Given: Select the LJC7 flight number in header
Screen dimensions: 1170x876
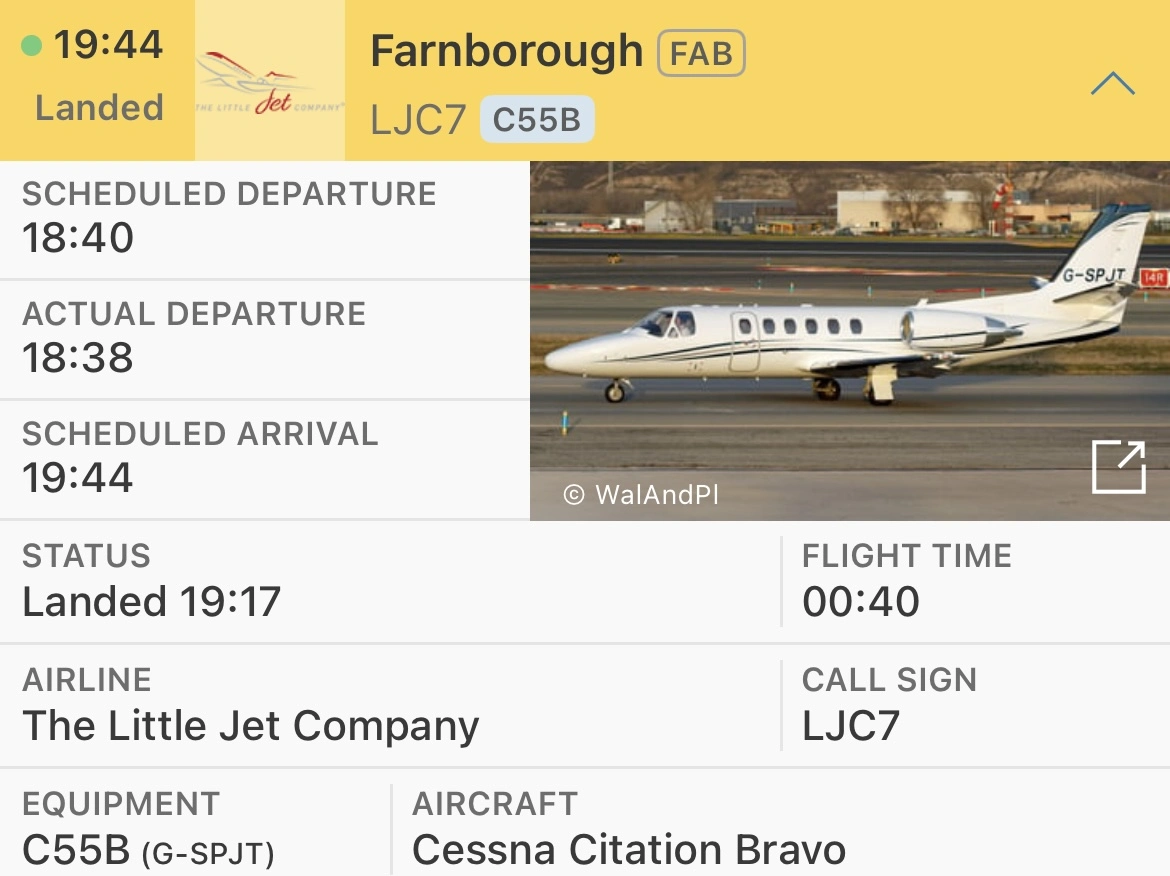Looking at the screenshot, I should (x=418, y=120).
